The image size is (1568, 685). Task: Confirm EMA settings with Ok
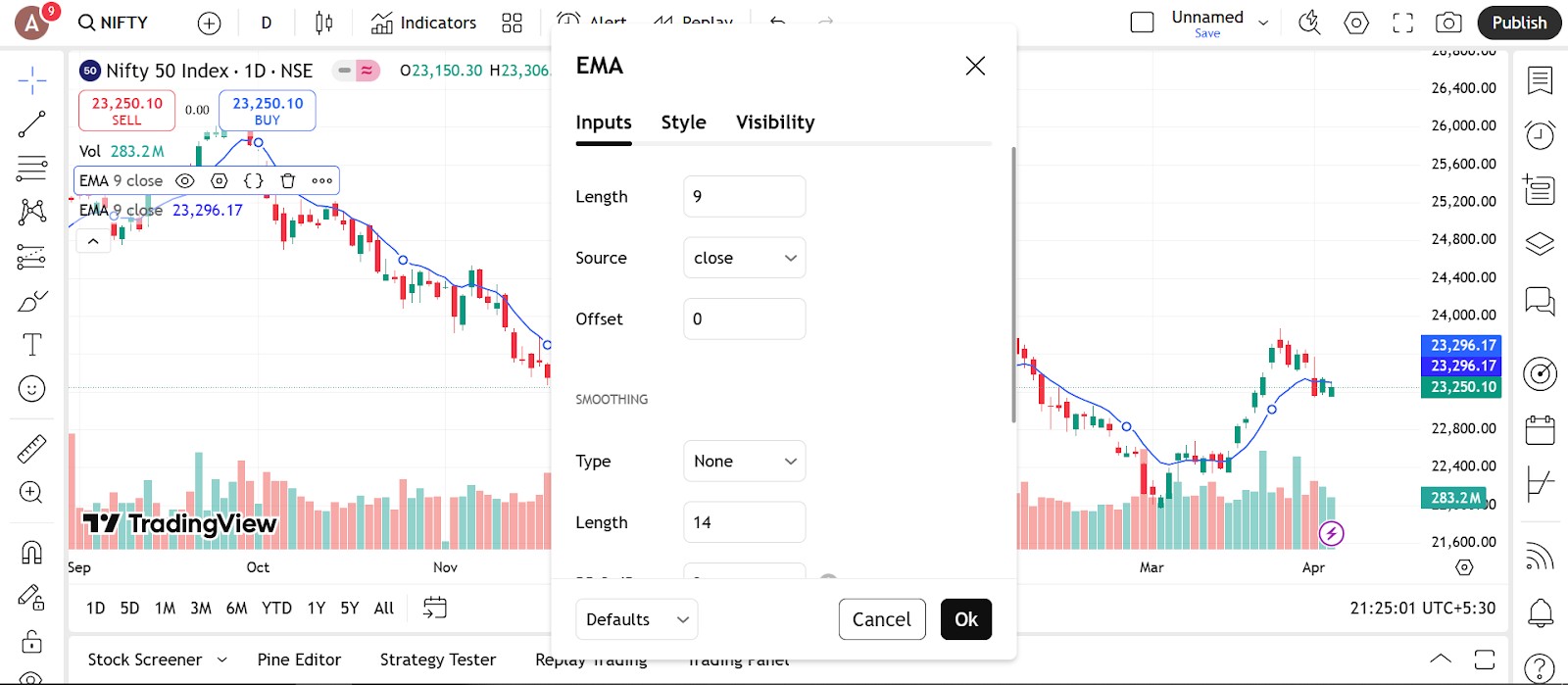tap(966, 619)
